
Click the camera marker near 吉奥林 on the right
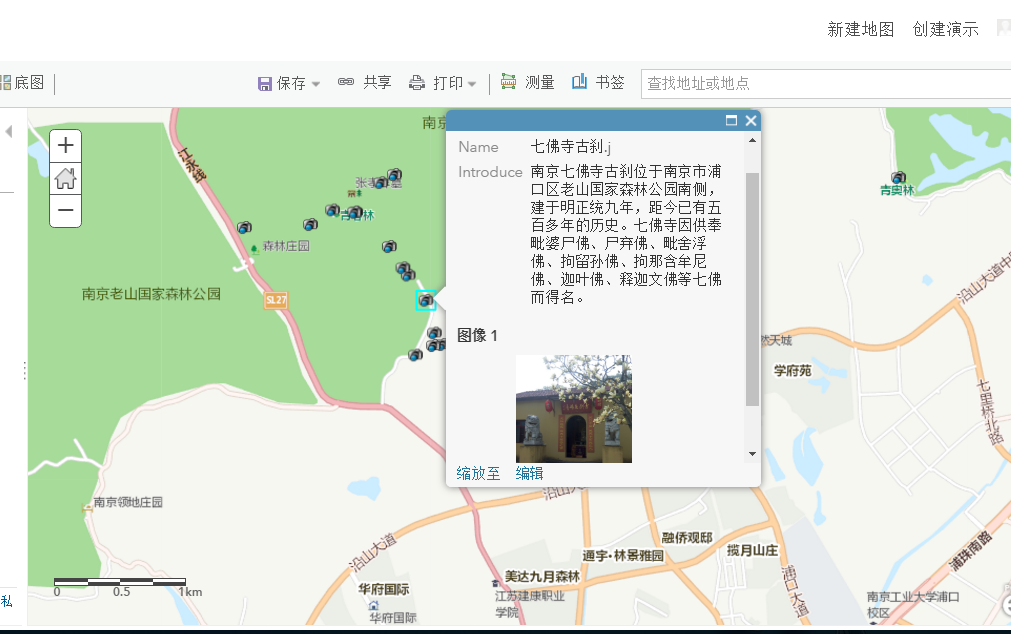click(x=898, y=177)
